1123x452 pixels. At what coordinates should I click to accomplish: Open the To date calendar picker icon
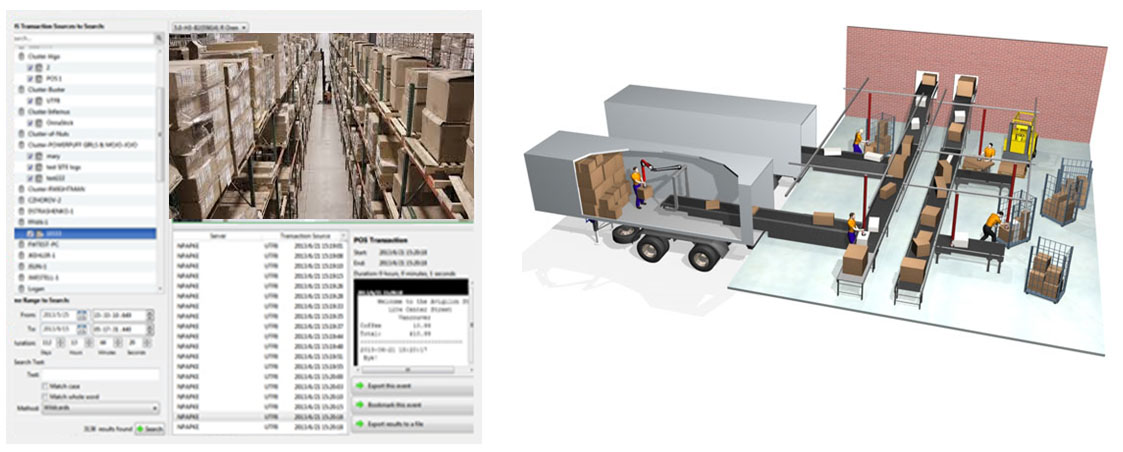[x=81, y=329]
